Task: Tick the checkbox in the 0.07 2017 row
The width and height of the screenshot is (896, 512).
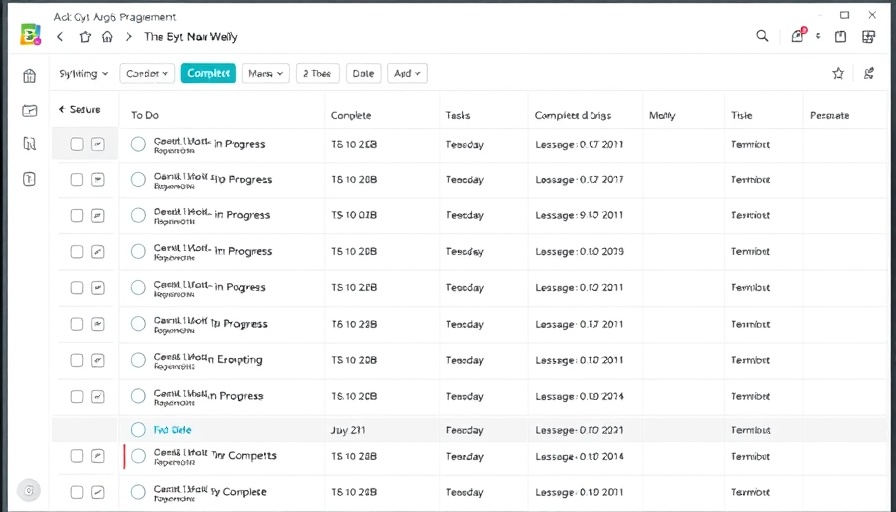Action: point(77,179)
